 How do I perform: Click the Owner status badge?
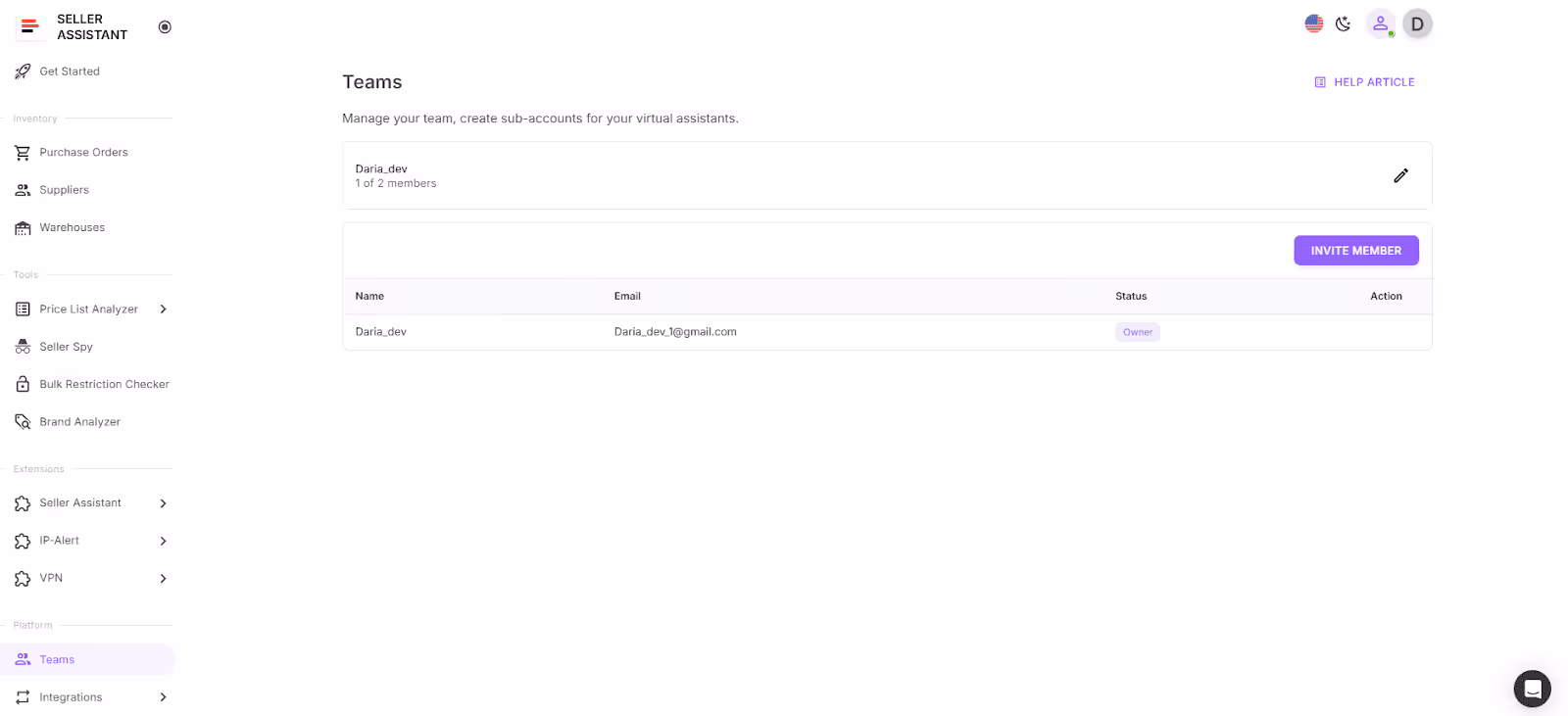point(1138,332)
